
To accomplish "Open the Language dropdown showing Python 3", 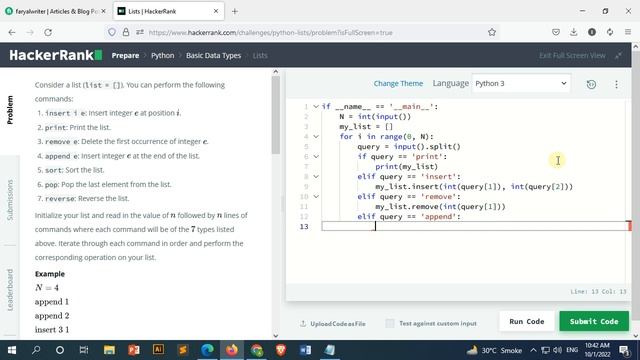I will 521,83.
